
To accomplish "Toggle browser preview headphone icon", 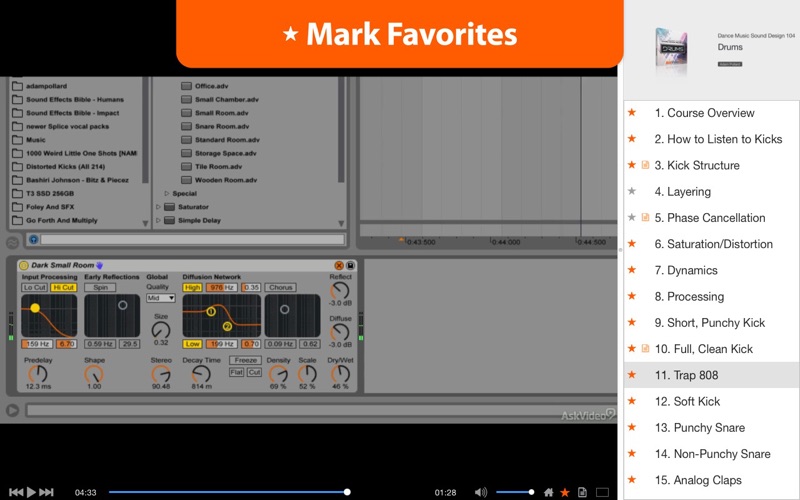I will (x=33, y=239).
